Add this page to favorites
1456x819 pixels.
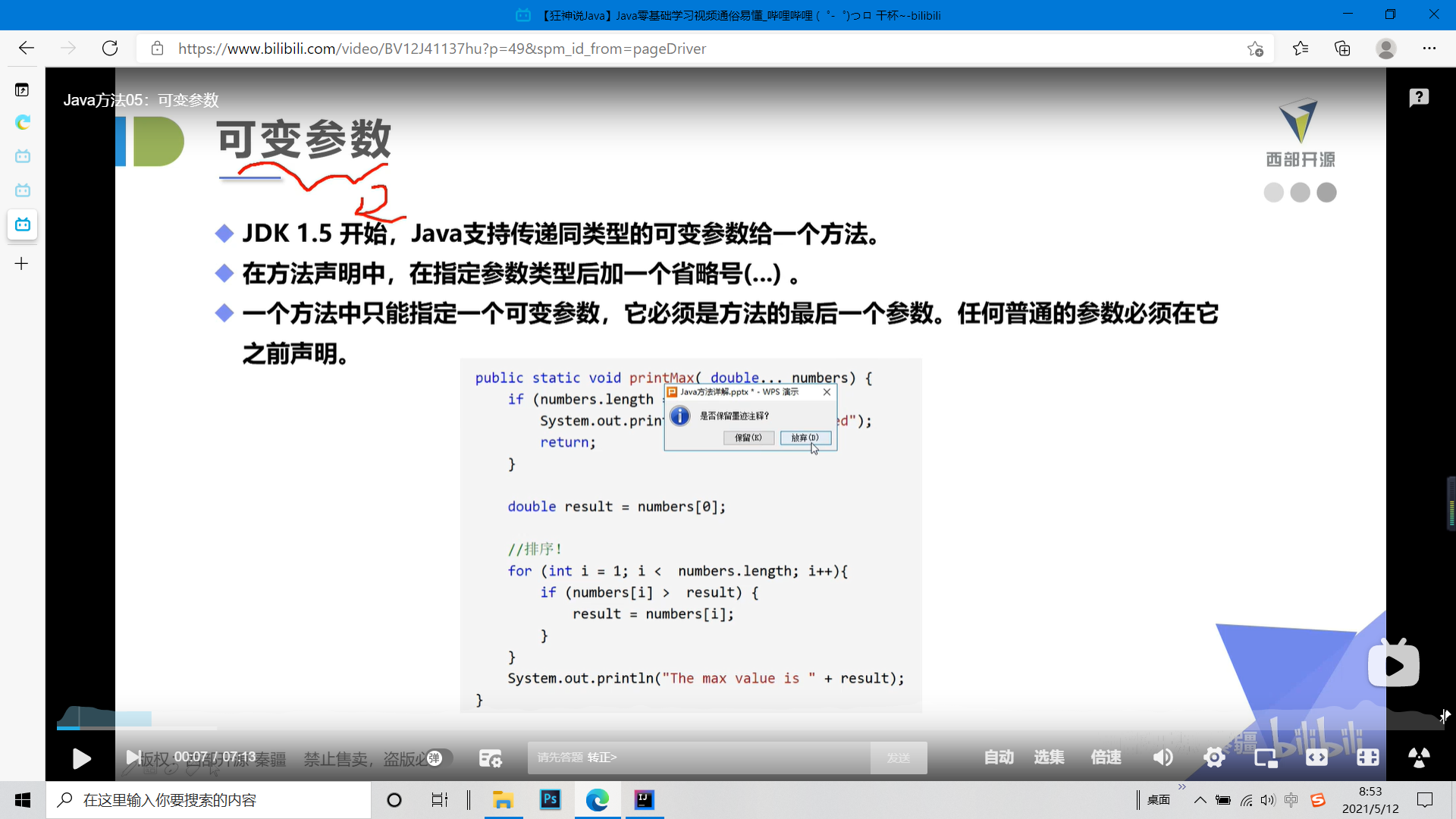(1255, 49)
